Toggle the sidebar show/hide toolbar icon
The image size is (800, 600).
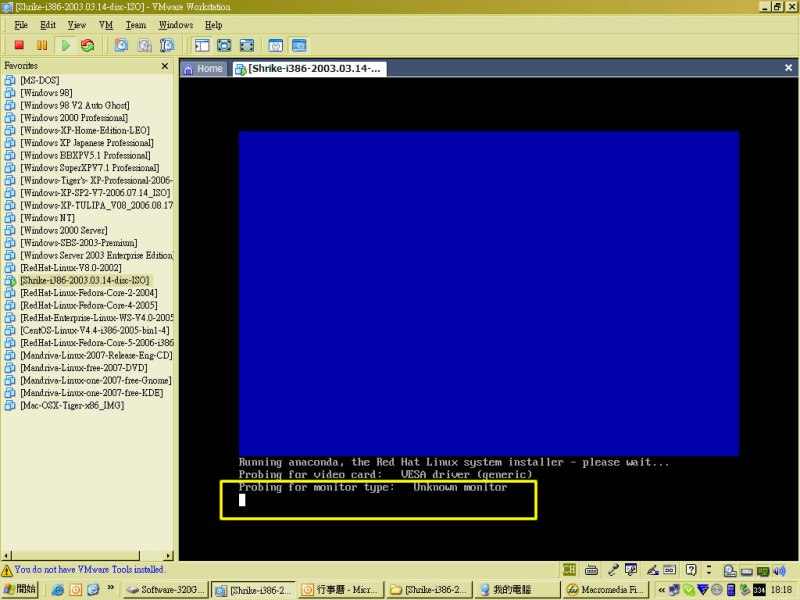coord(202,45)
